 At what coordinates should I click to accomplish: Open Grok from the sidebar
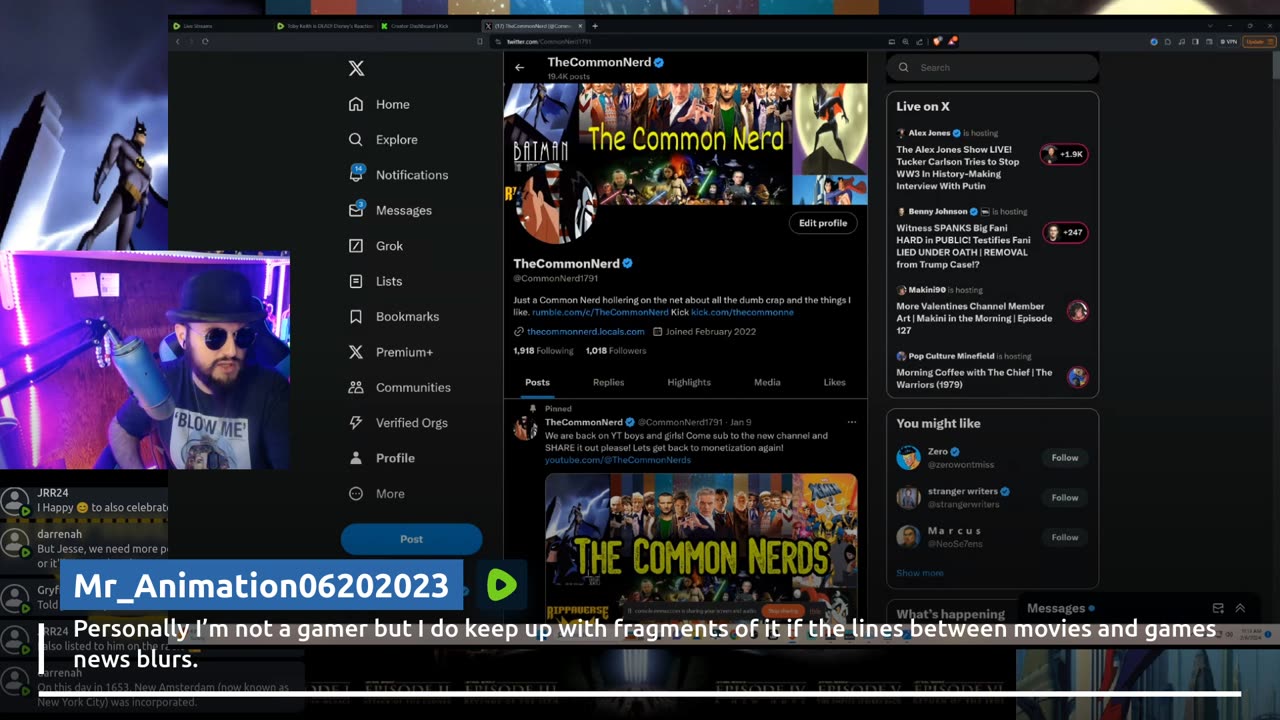(x=376, y=246)
